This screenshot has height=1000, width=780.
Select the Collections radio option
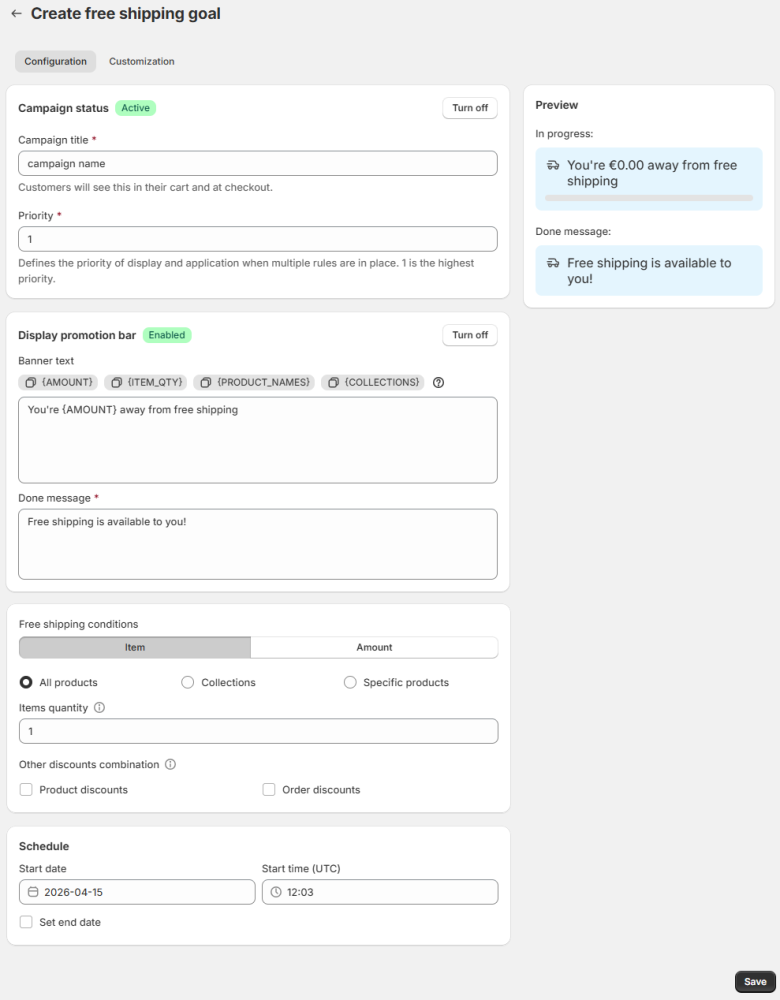(187, 683)
